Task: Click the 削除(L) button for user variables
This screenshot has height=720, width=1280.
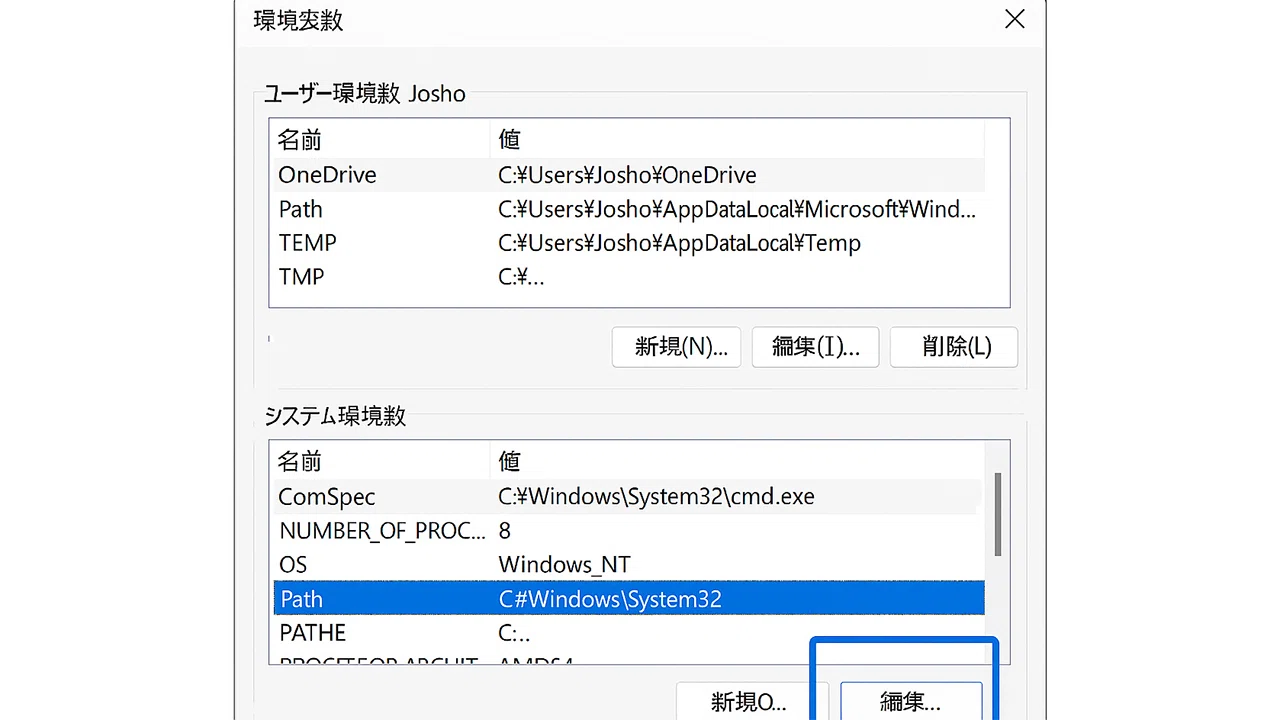Action: click(954, 347)
